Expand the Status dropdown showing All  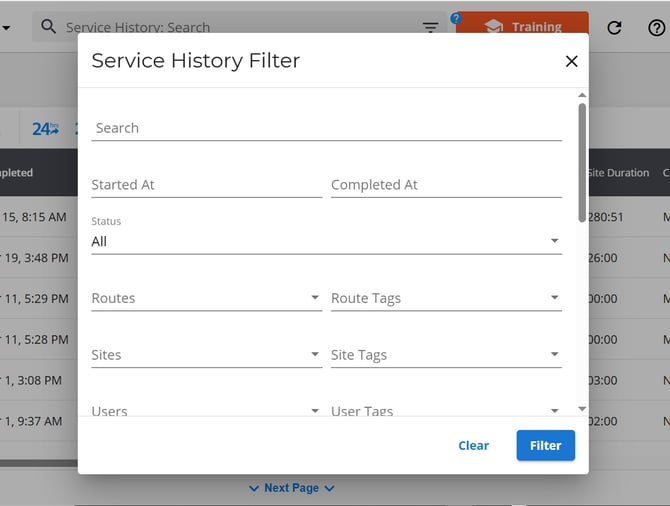click(326, 241)
